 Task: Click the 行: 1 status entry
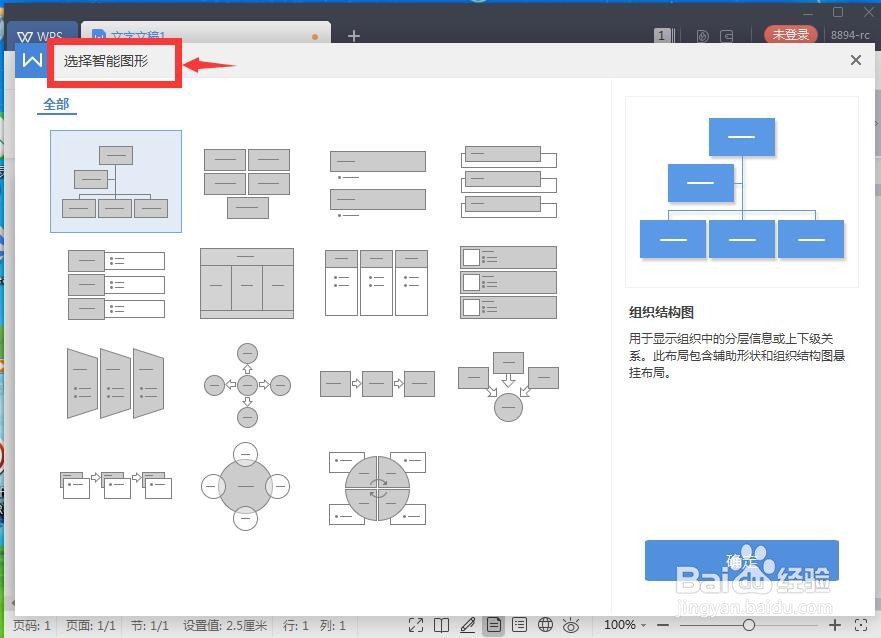[x=296, y=625]
